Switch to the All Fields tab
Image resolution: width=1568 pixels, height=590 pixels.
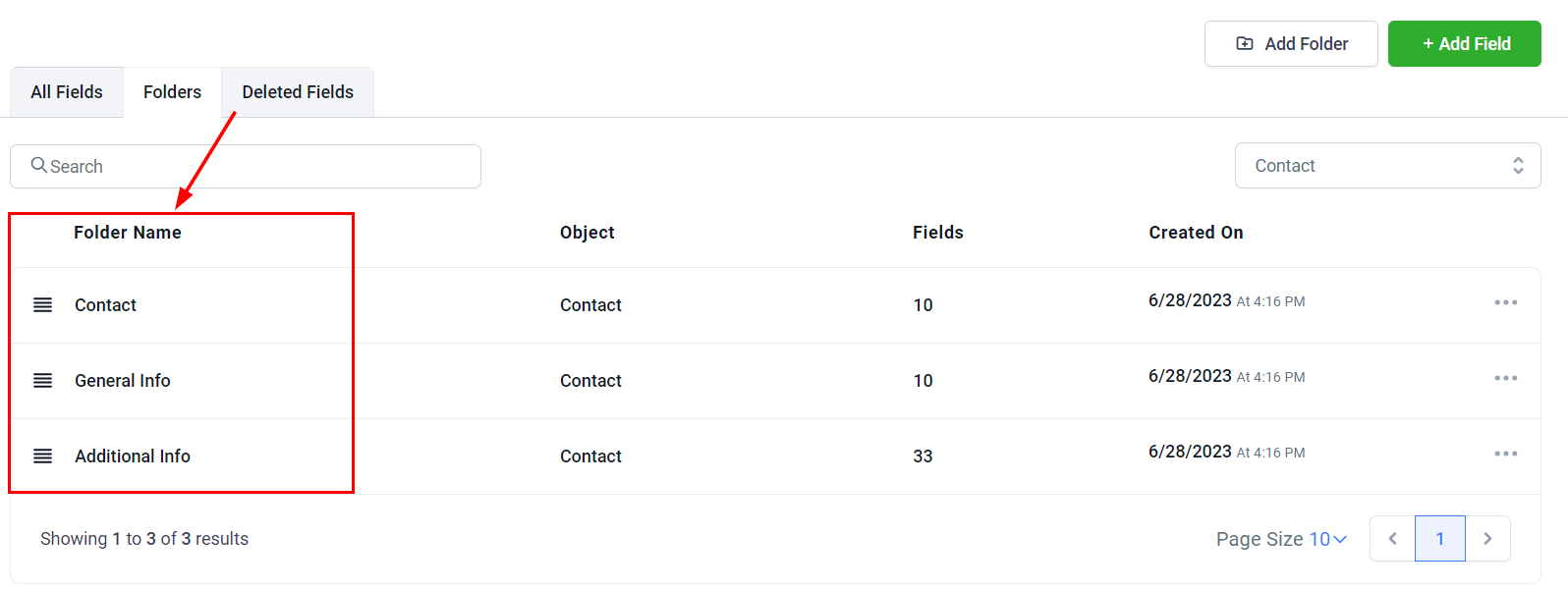pyautogui.click(x=67, y=92)
